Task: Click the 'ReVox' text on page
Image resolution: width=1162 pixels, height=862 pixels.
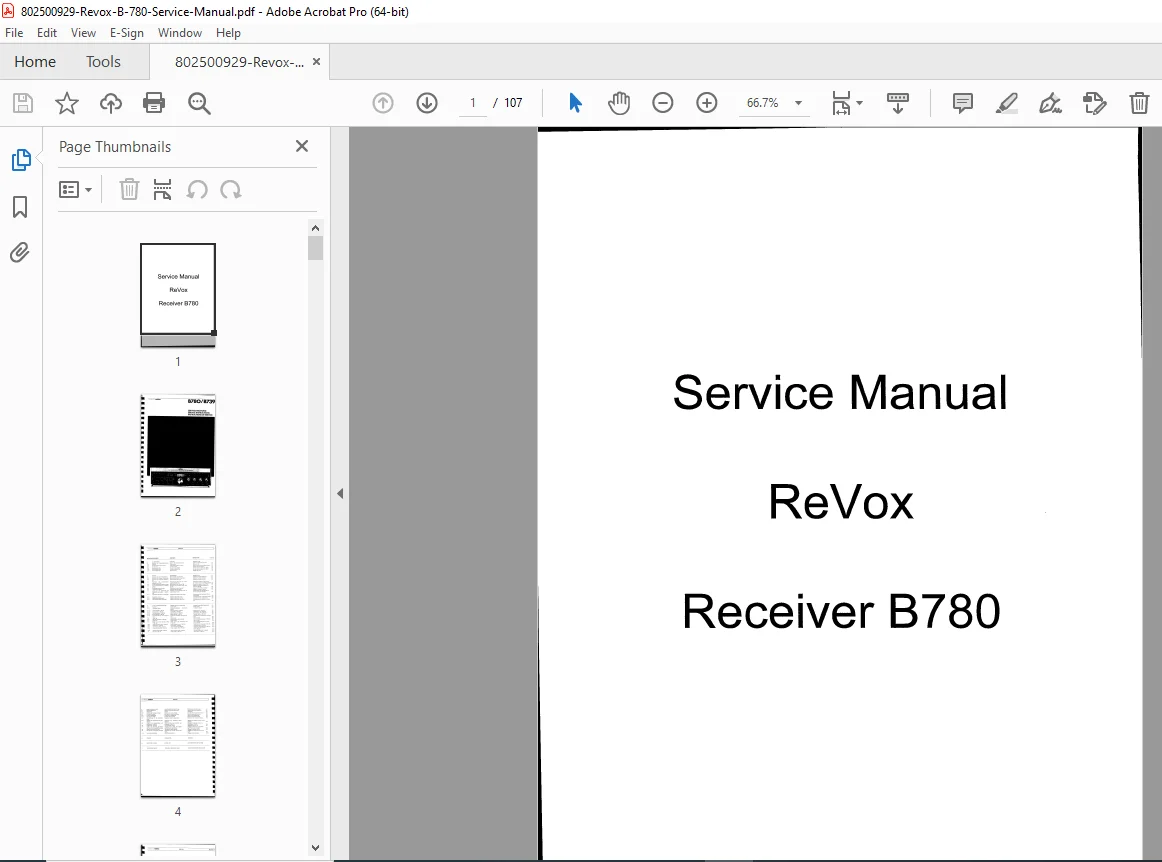Action: (x=840, y=502)
